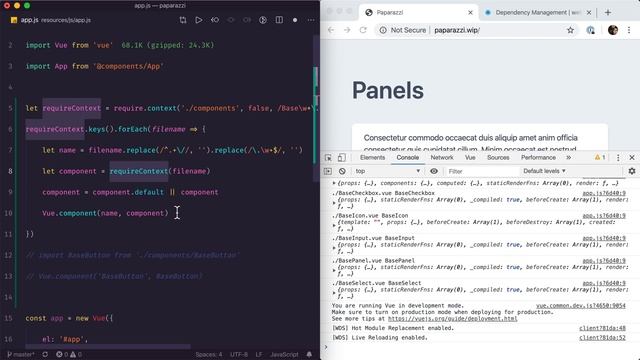Expand the object logged for BaseIcon
The height and width of the screenshot is (360, 640).
point(334,225)
